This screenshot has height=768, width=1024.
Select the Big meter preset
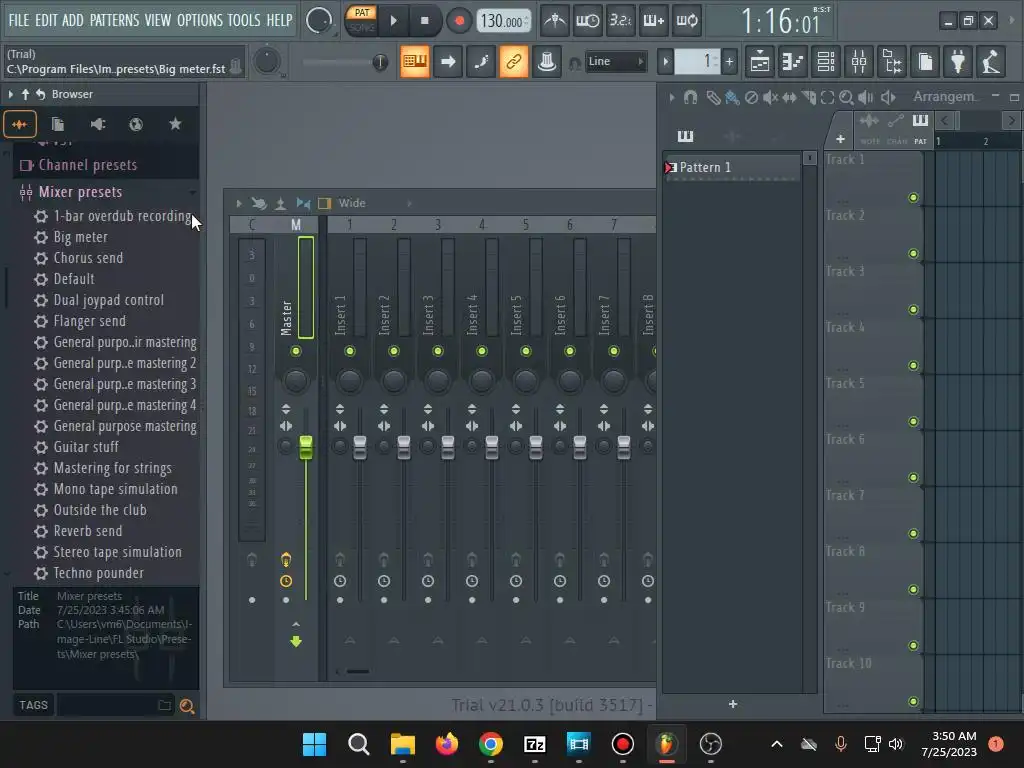(80, 237)
